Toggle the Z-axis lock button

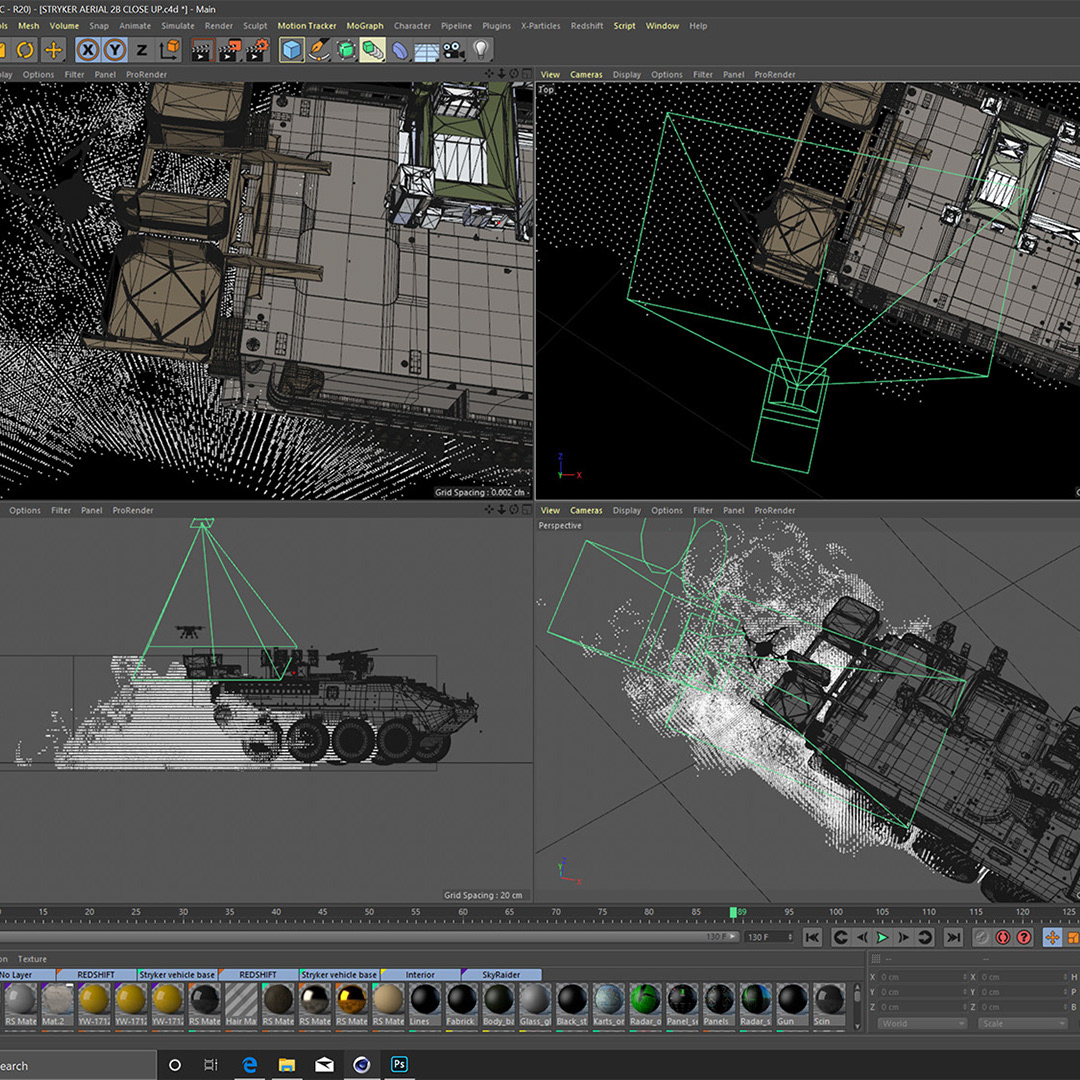pyautogui.click(x=142, y=50)
